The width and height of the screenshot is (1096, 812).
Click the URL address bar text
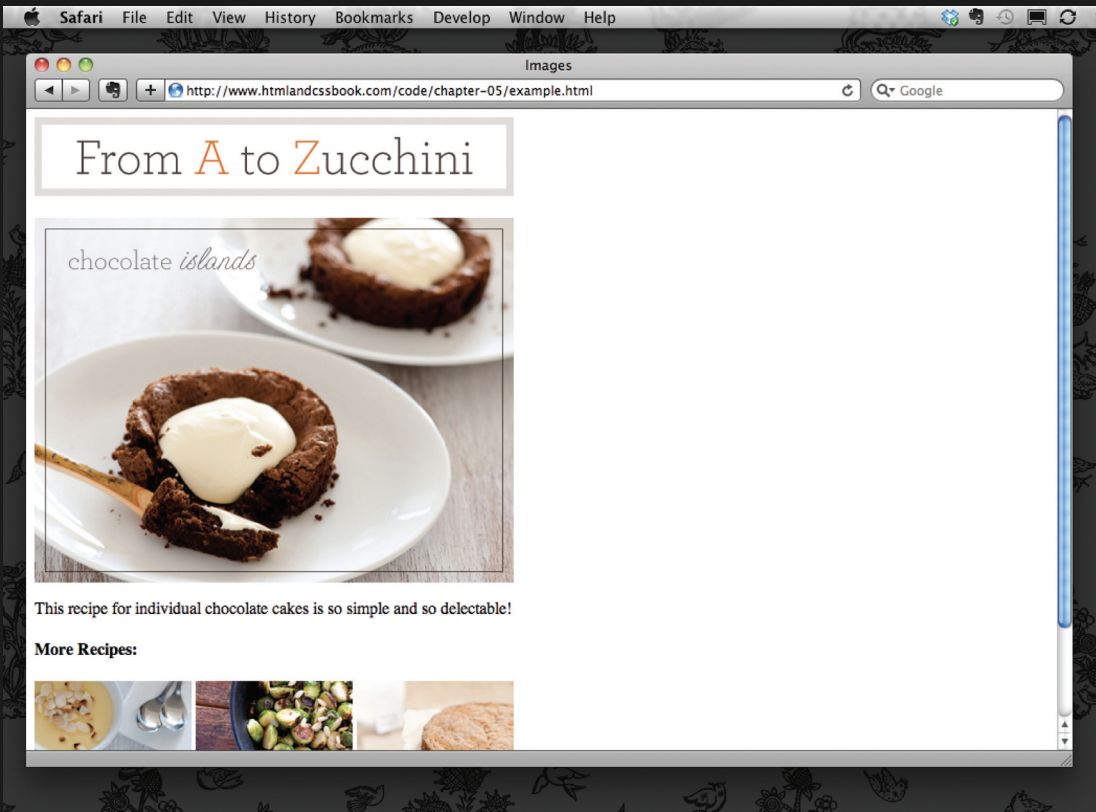point(390,91)
